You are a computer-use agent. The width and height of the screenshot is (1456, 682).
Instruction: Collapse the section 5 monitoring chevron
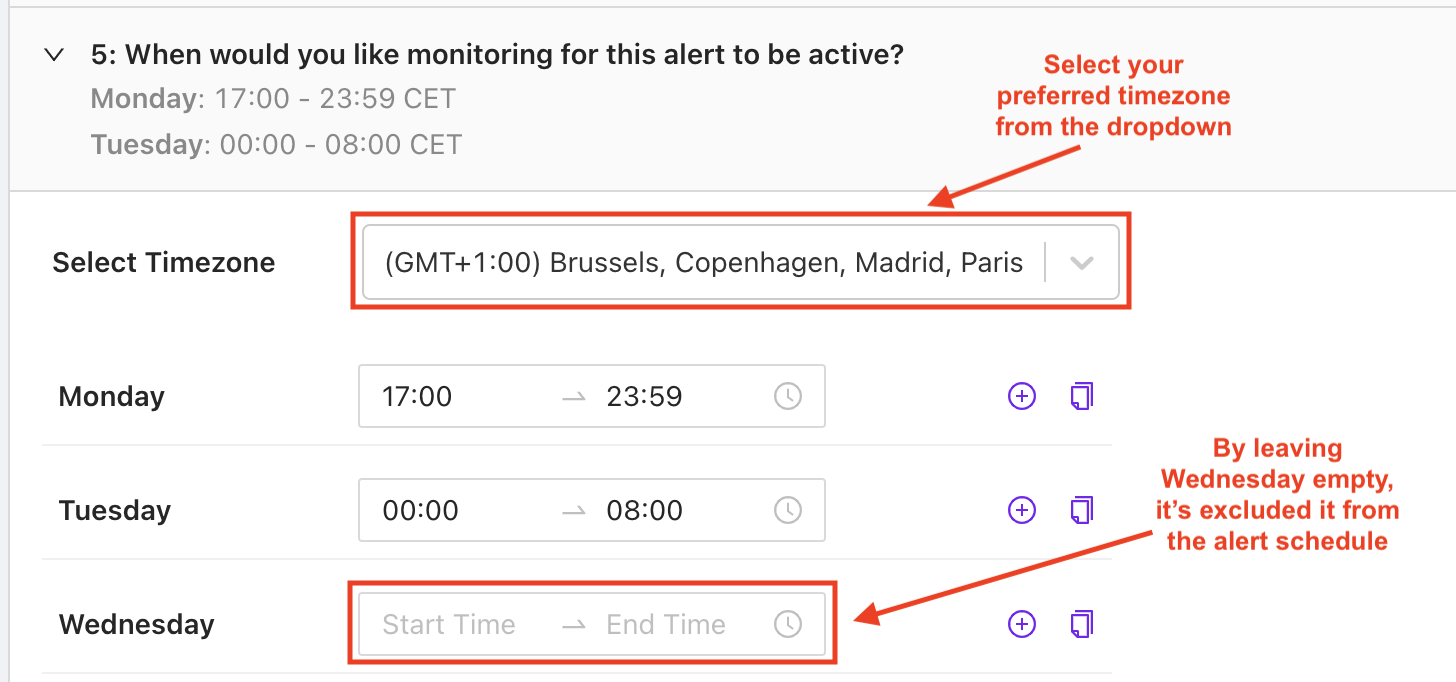[x=54, y=55]
